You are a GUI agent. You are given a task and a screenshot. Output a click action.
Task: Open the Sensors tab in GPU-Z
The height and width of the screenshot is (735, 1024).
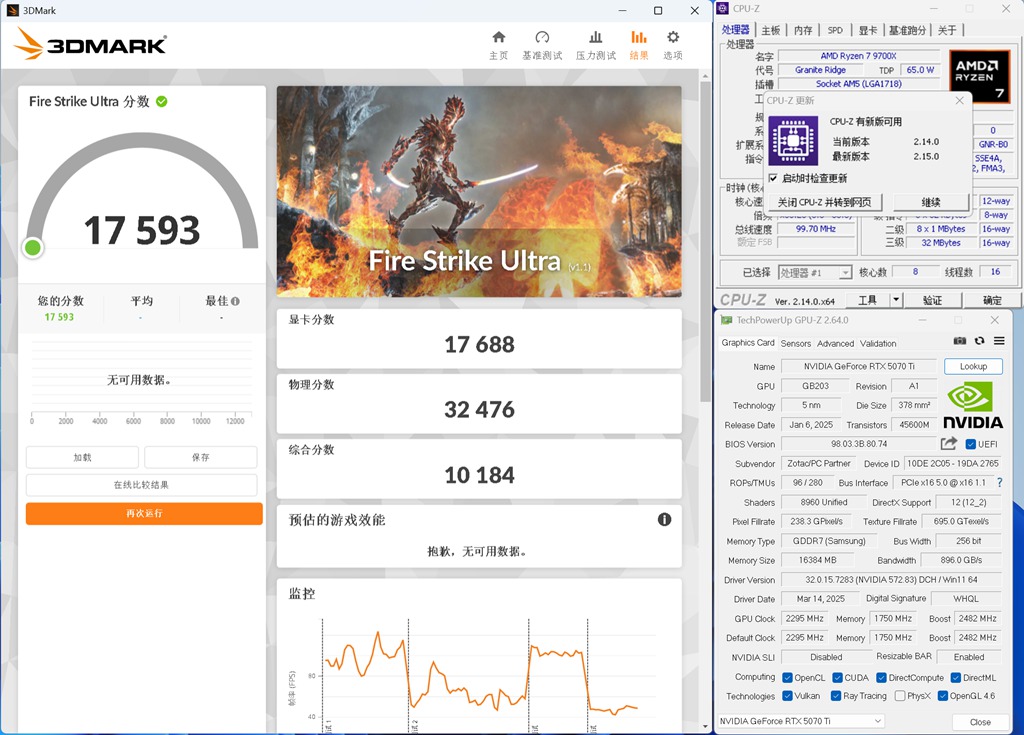[795, 344]
